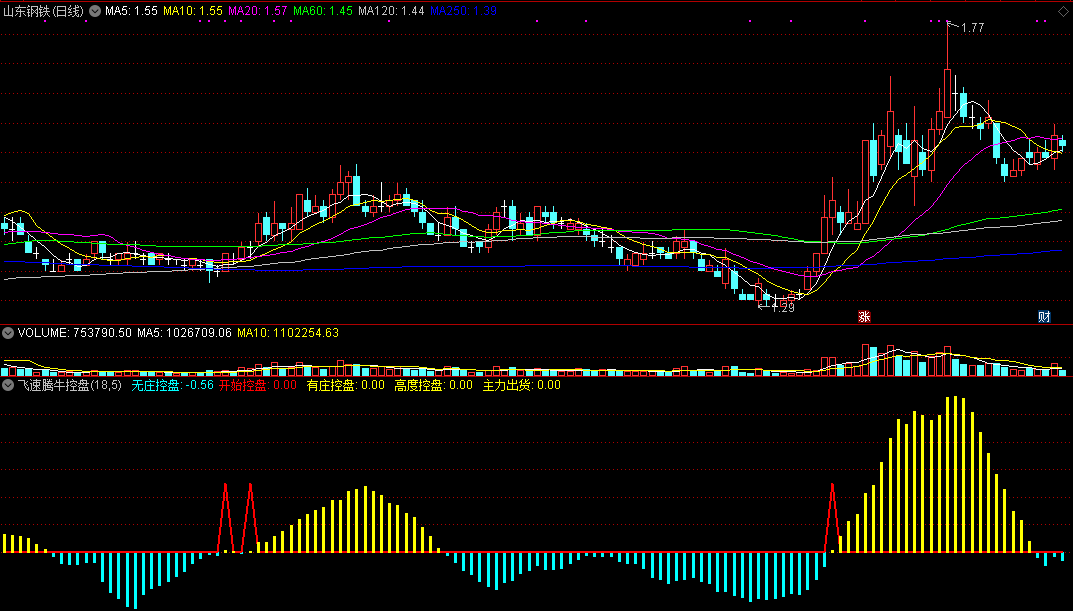
Task: Select the blue MA250: 1.39 label
Action: point(463,11)
